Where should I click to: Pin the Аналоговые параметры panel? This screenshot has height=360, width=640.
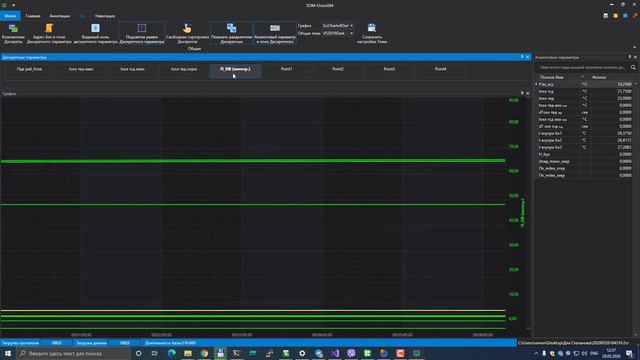630,57
